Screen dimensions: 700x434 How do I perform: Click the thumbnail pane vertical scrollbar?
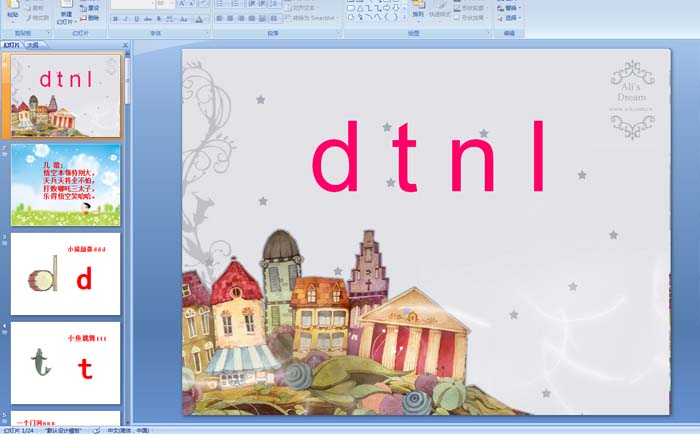tap(128, 237)
